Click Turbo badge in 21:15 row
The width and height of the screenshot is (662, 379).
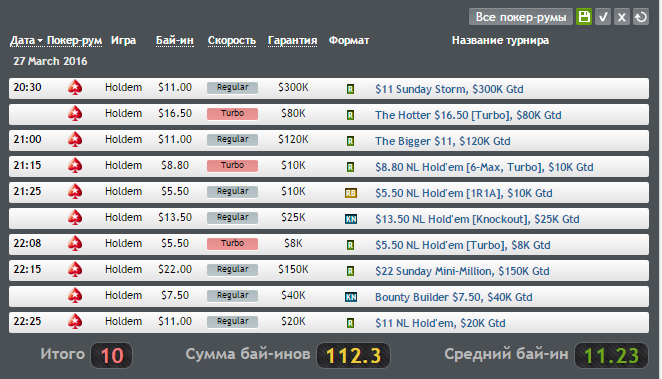pos(232,165)
